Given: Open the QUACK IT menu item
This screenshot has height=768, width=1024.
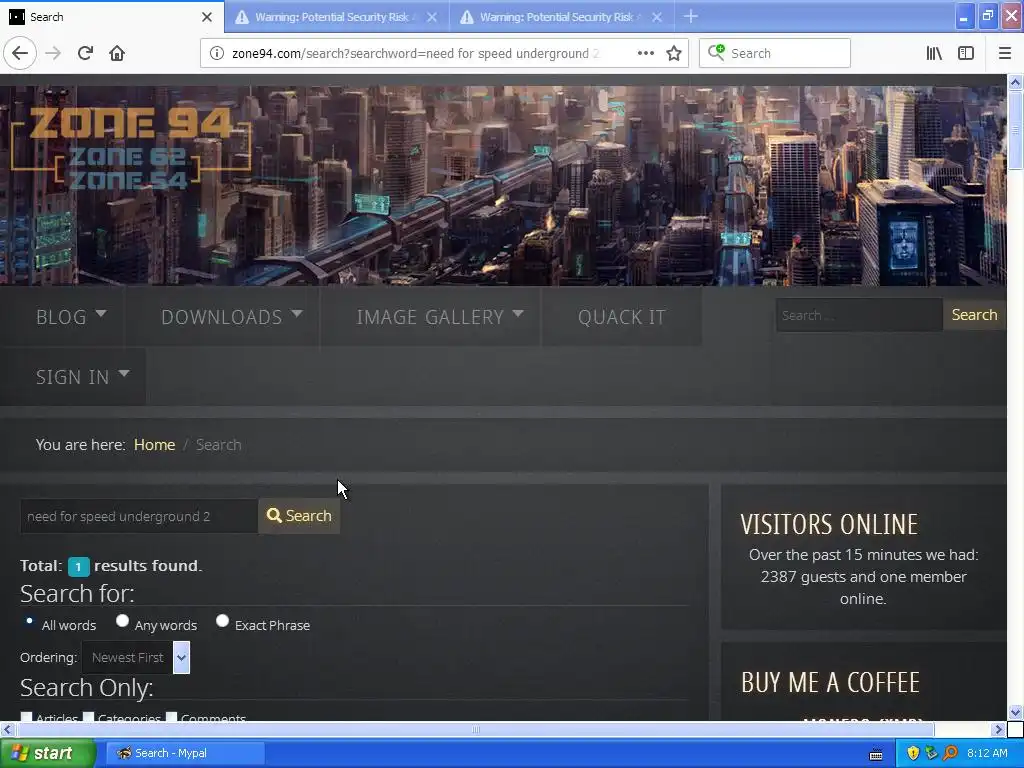Looking at the screenshot, I should [x=622, y=317].
